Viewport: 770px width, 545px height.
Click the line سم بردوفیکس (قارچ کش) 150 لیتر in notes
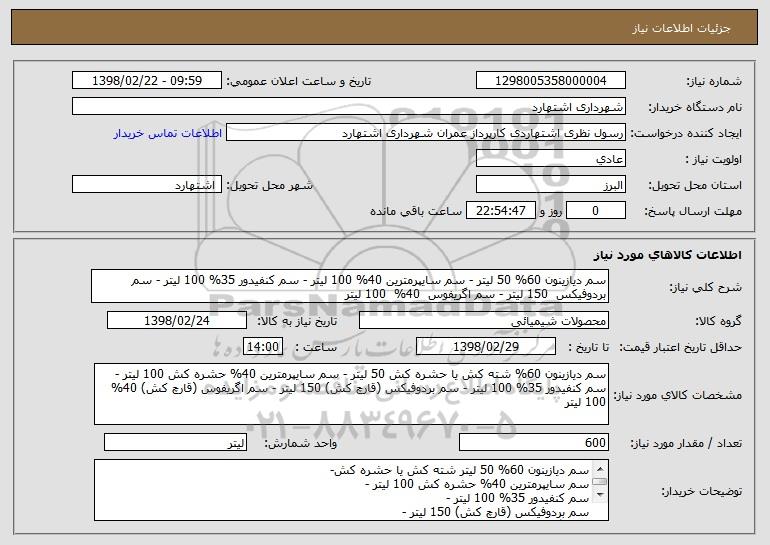(x=495, y=512)
